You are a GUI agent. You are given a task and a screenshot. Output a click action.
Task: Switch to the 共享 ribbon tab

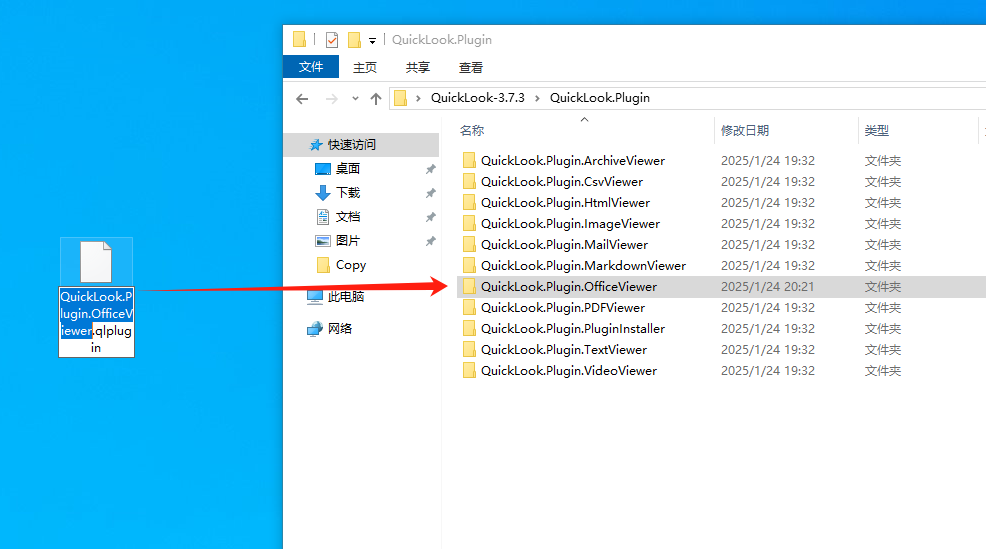point(418,67)
